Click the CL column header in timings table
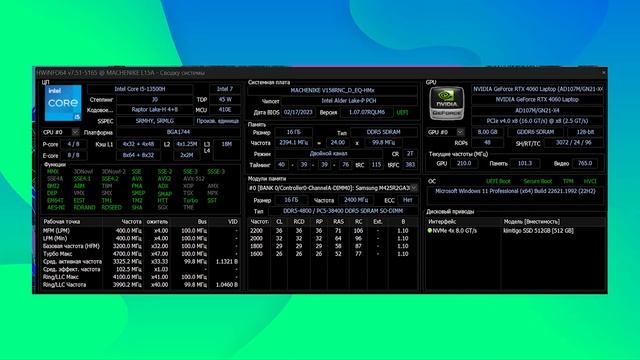Viewport: 640px width, 360px height. click(279, 222)
